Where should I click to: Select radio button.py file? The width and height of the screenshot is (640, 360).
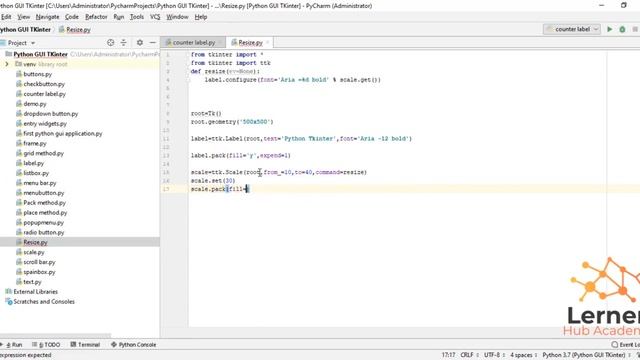(44, 232)
